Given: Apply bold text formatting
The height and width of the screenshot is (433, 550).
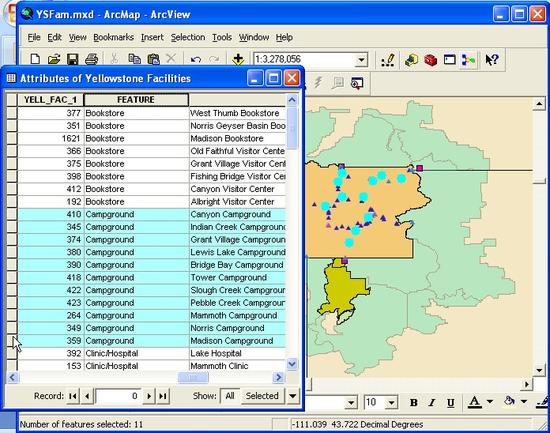Looking at the screenshot, I should pyautogui.click(x=414, y=402).
